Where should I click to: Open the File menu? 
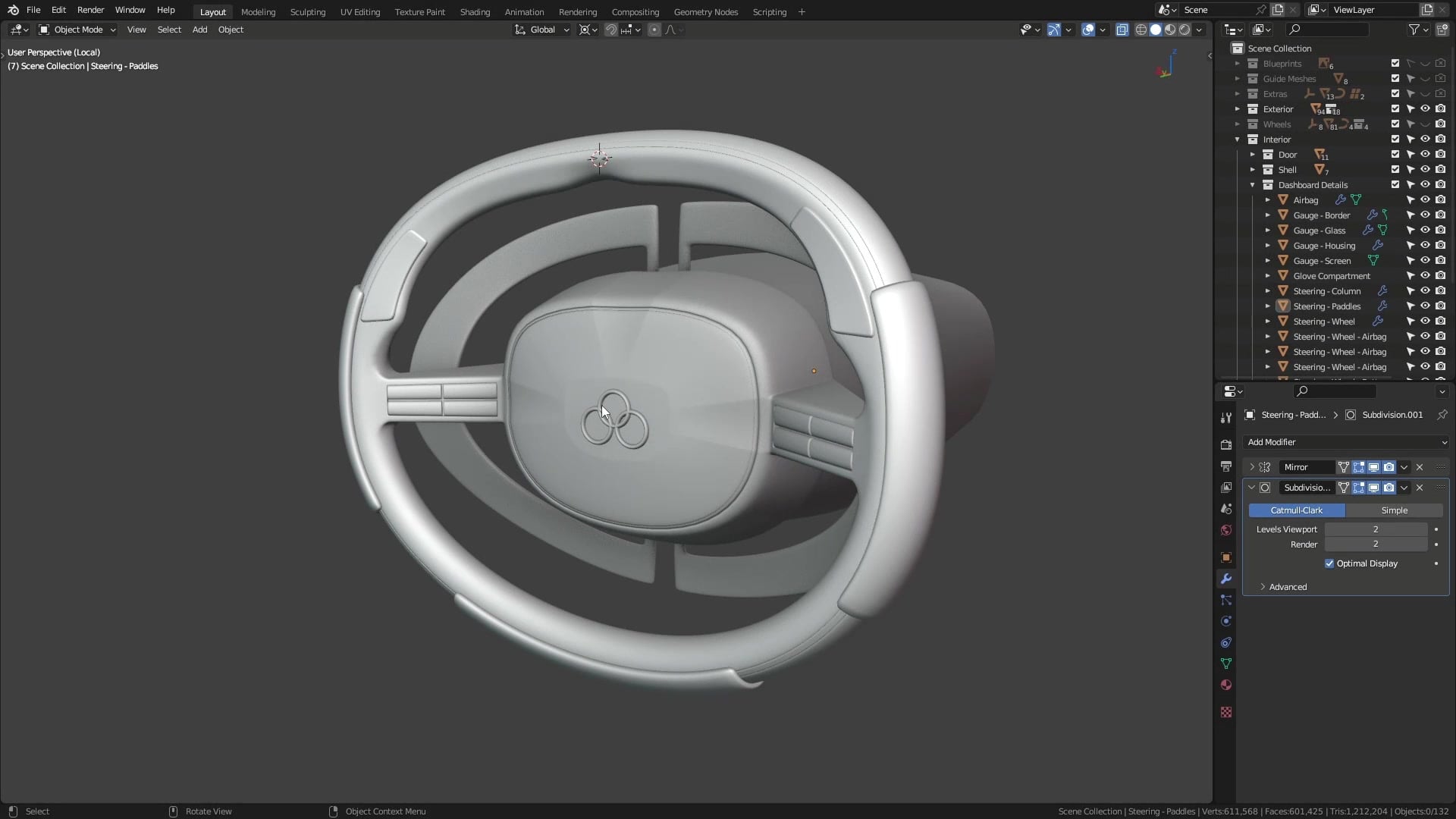coord(33,10)
